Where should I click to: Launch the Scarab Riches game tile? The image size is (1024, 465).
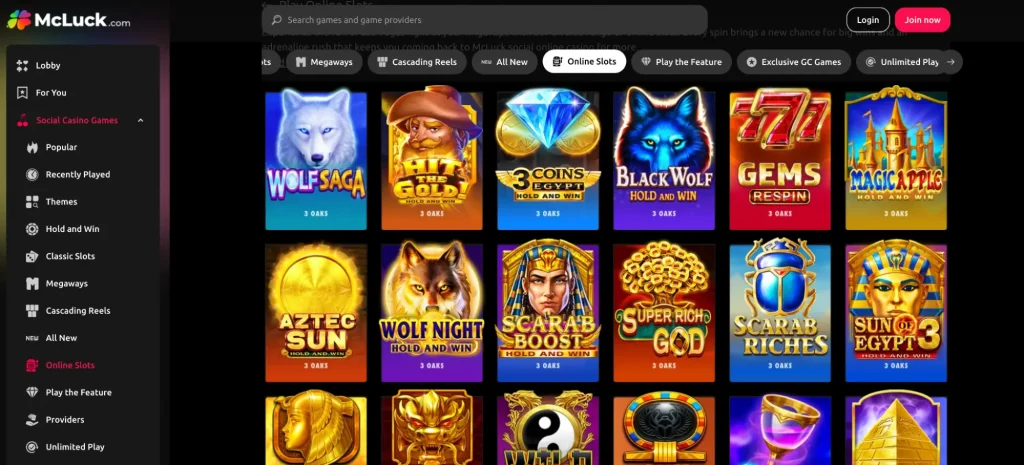[x=780, y=310]
